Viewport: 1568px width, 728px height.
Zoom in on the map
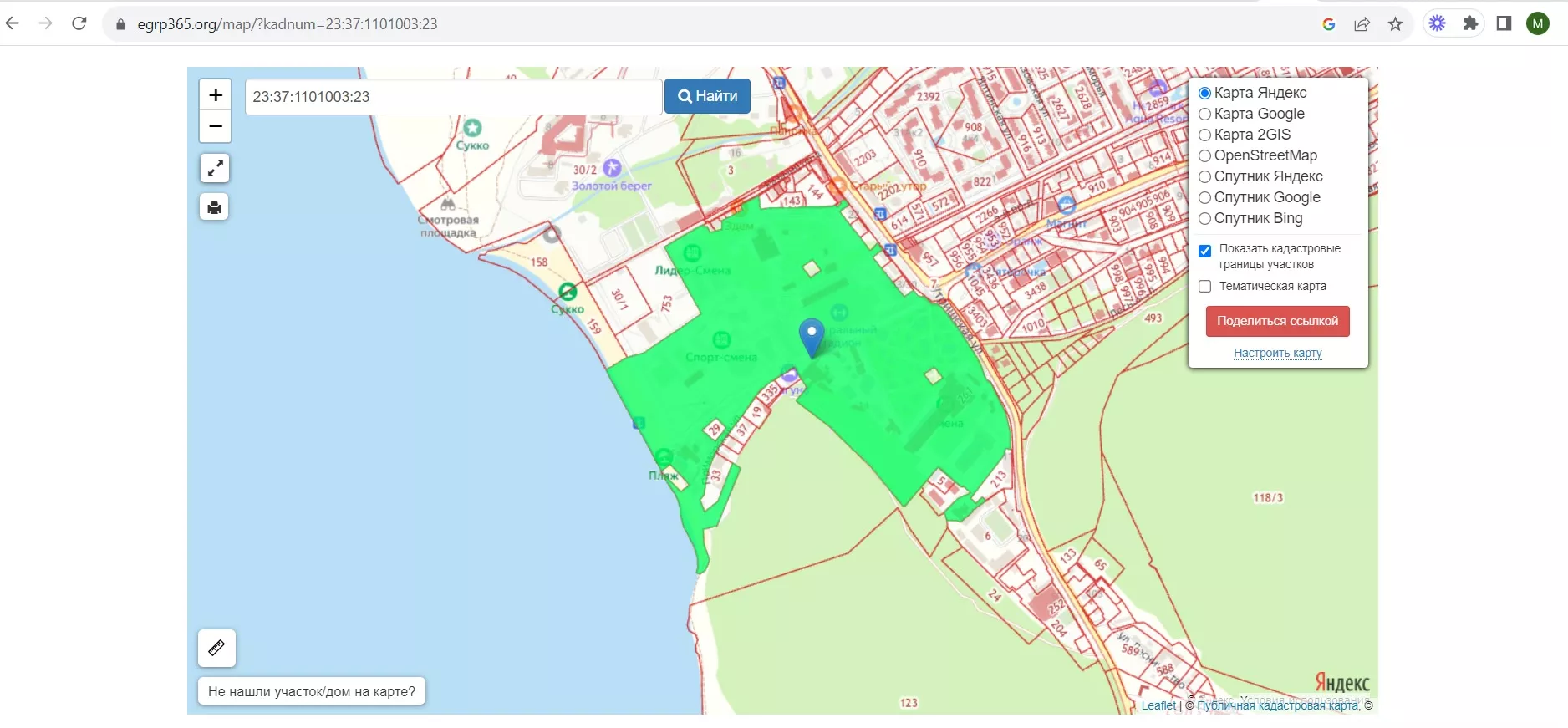point(215,95)
